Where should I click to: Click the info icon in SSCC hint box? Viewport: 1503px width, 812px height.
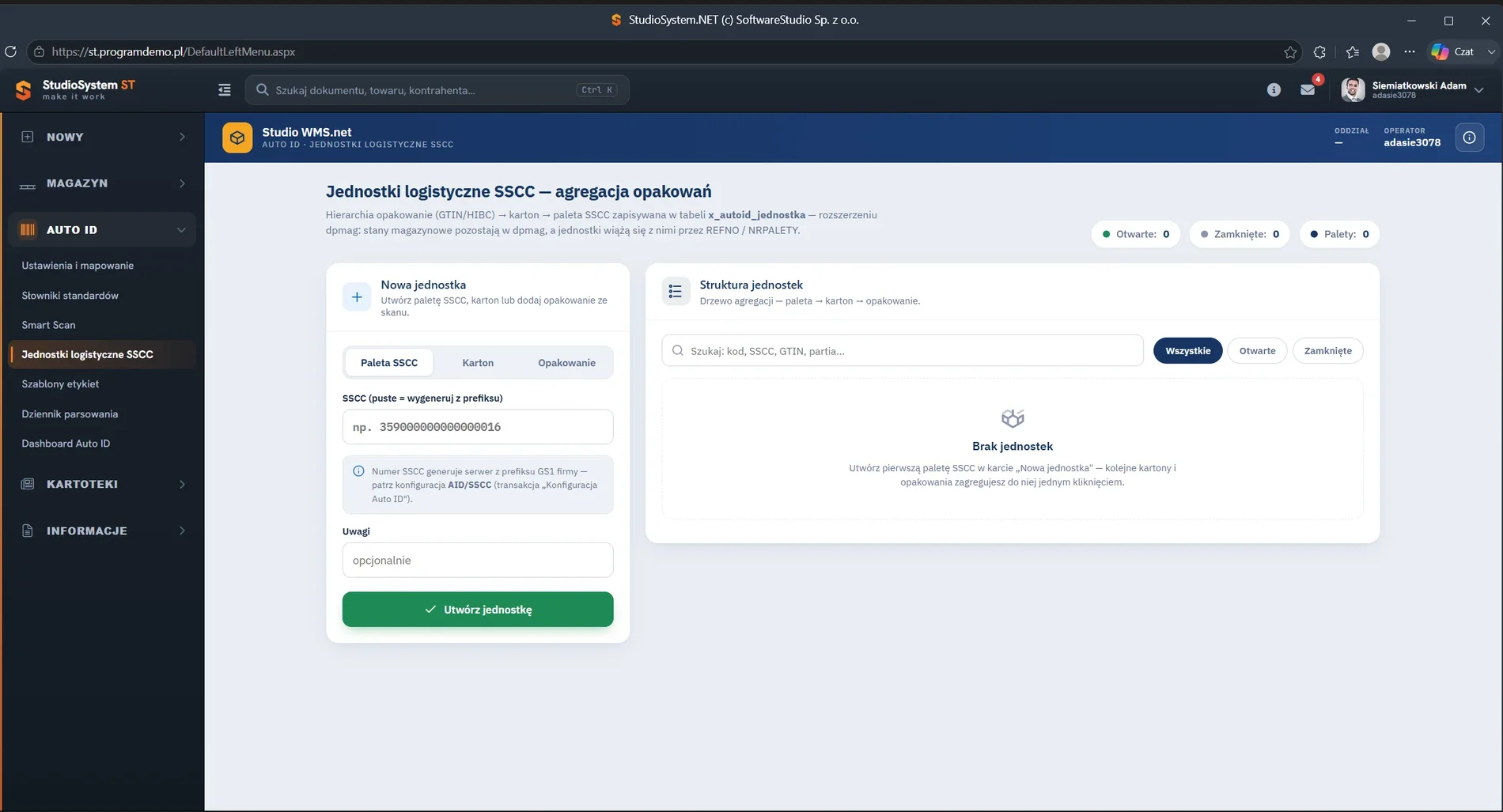(x=358, y=471)
